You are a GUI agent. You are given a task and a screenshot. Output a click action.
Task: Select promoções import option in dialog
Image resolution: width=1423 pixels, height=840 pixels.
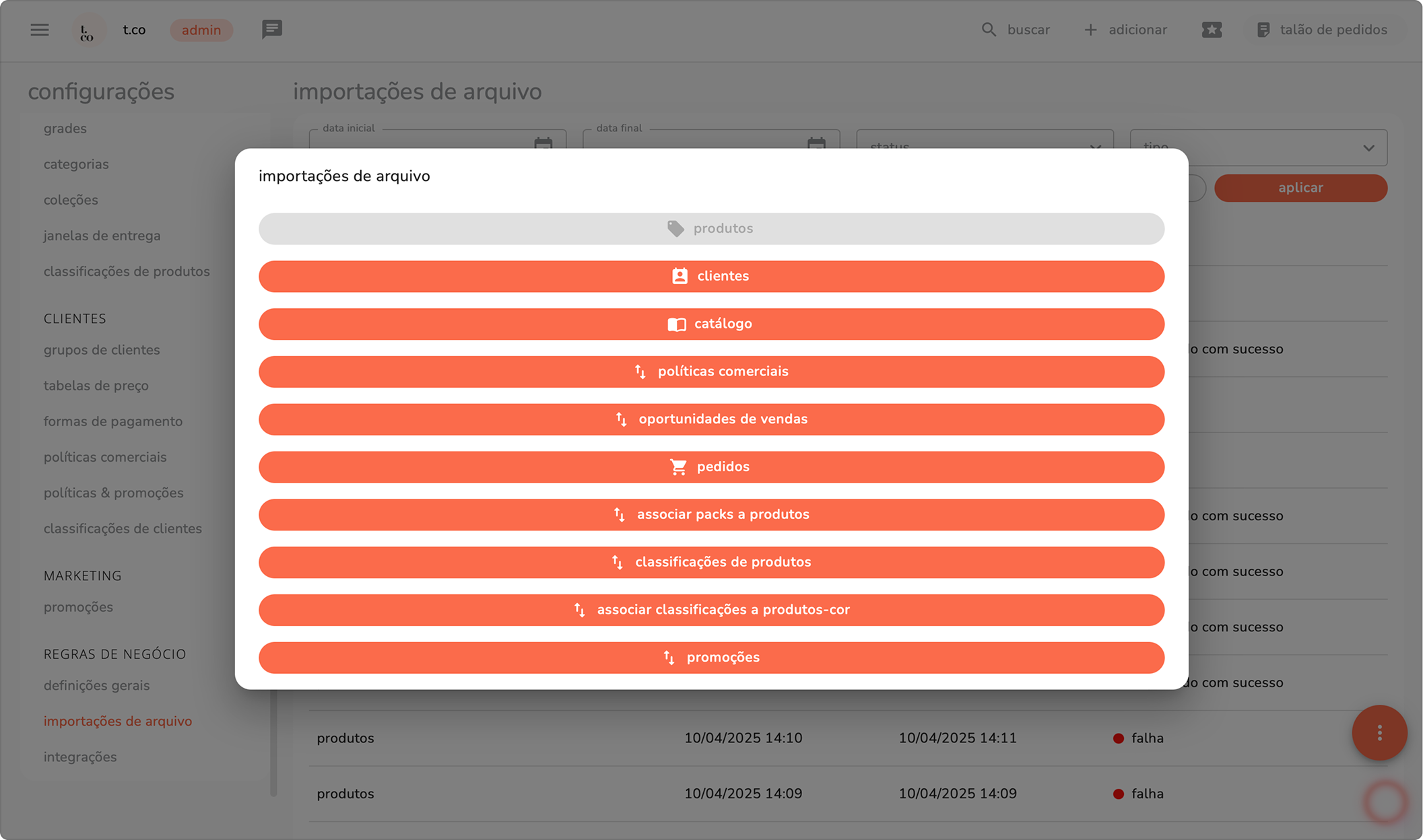[x=711, y=657]
